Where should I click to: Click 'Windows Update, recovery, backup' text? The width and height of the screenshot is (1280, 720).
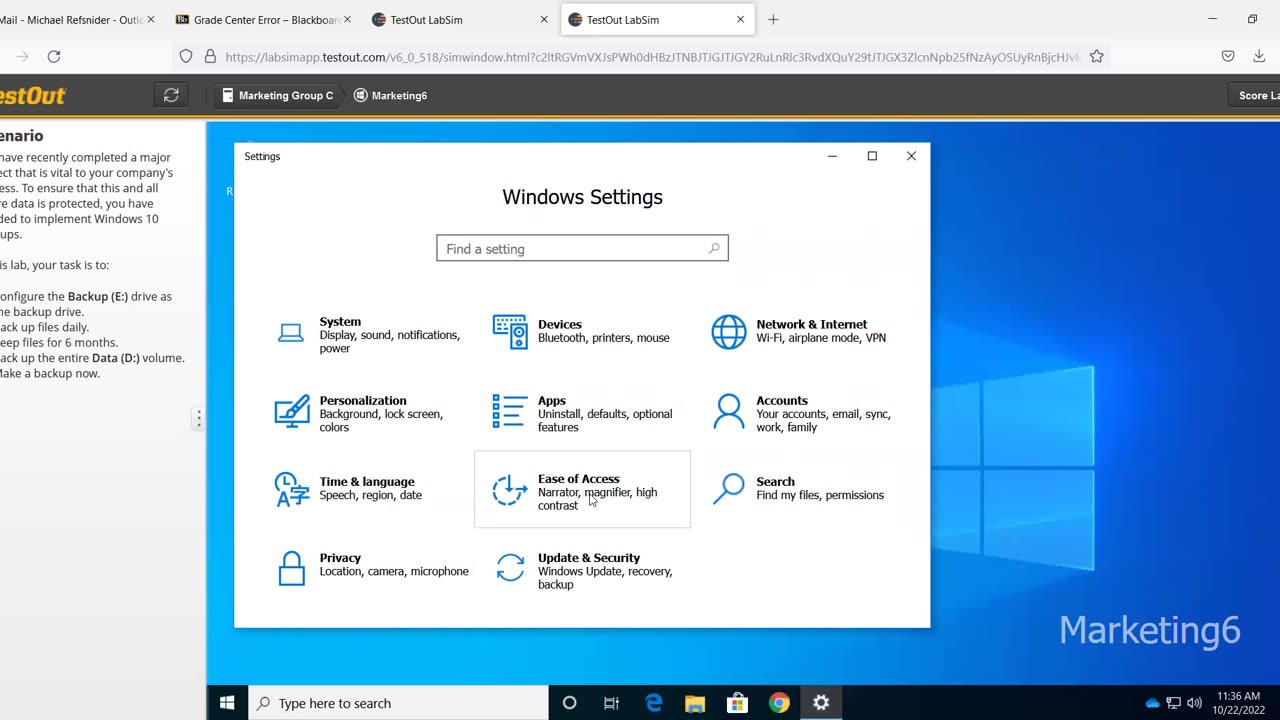pos(605,578)
